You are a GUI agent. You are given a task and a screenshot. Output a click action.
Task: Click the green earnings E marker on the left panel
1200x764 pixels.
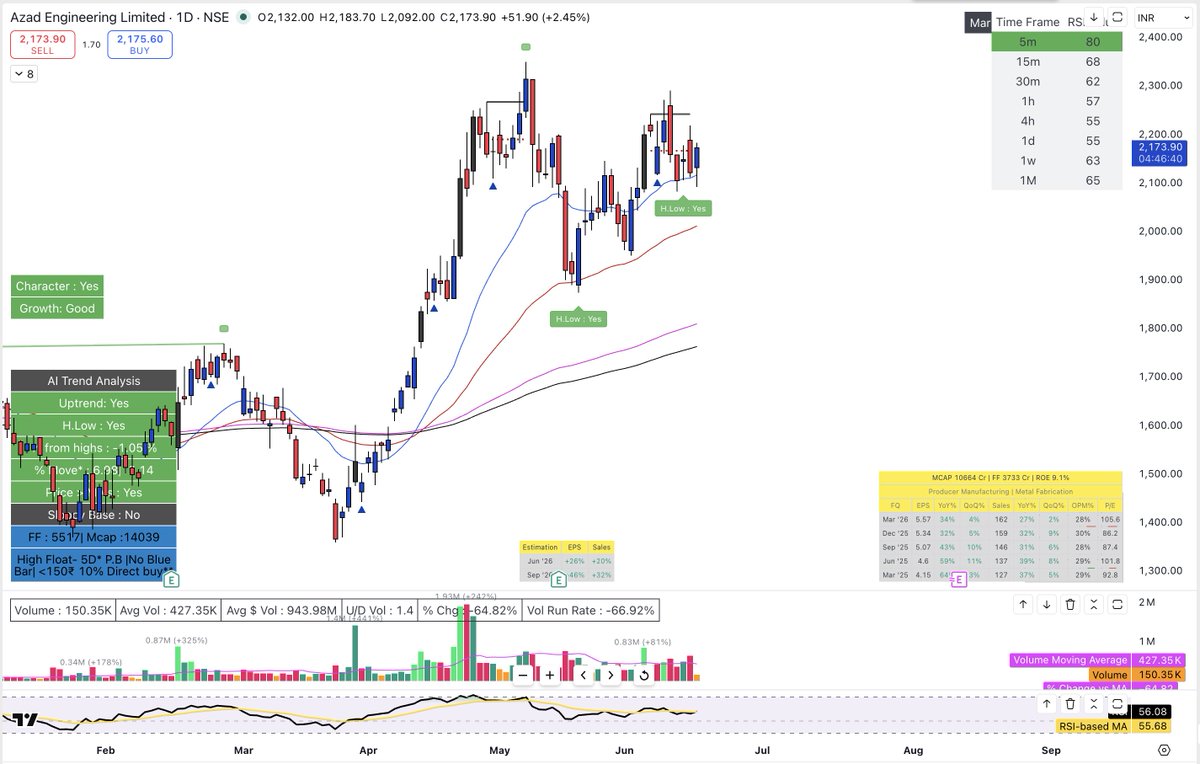(x=172, y=578)
